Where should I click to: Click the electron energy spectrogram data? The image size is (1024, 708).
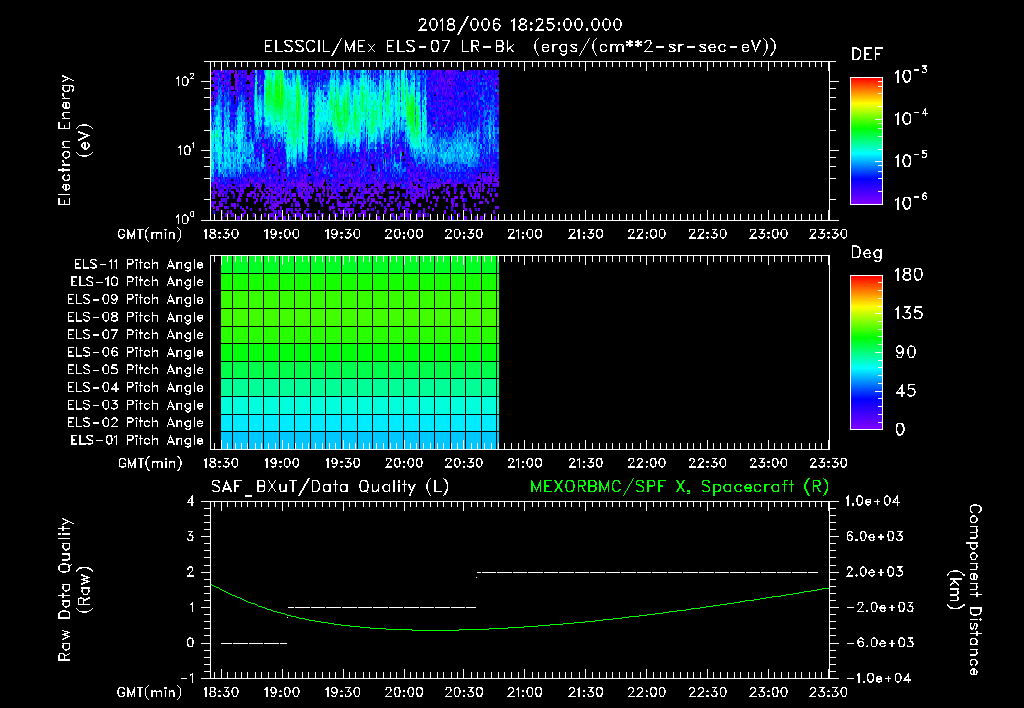[355, 144]
